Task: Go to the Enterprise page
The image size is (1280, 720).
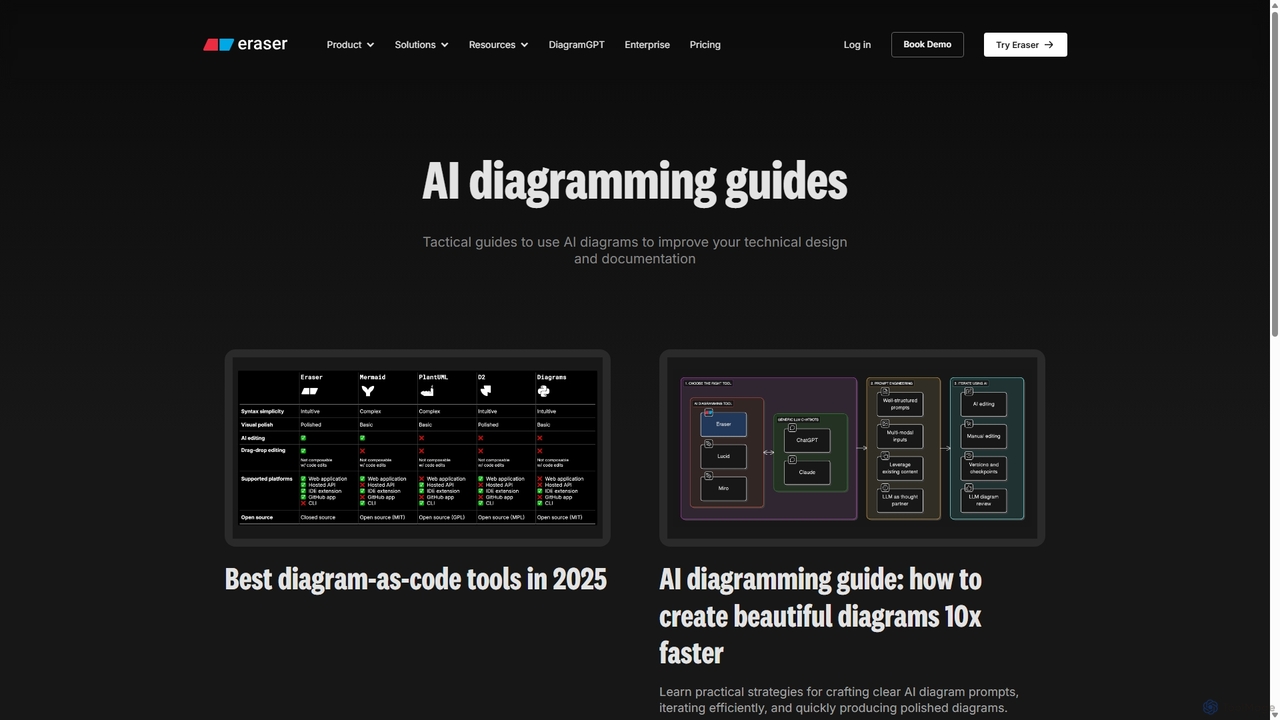Action: (647, 45)
